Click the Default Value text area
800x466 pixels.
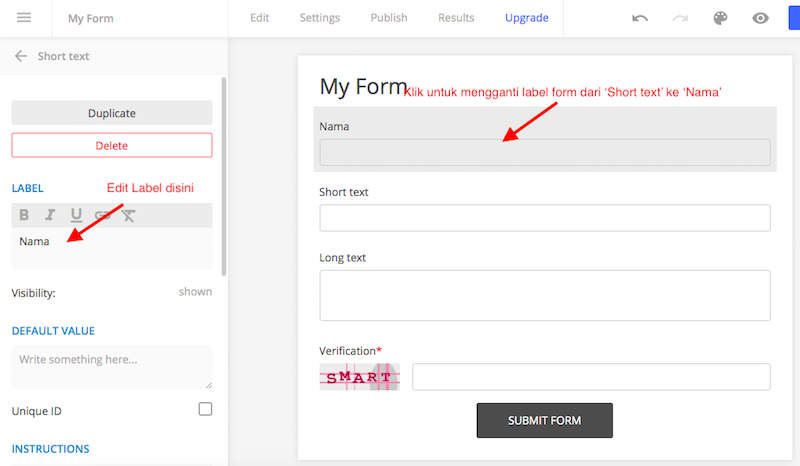[112, 367]
